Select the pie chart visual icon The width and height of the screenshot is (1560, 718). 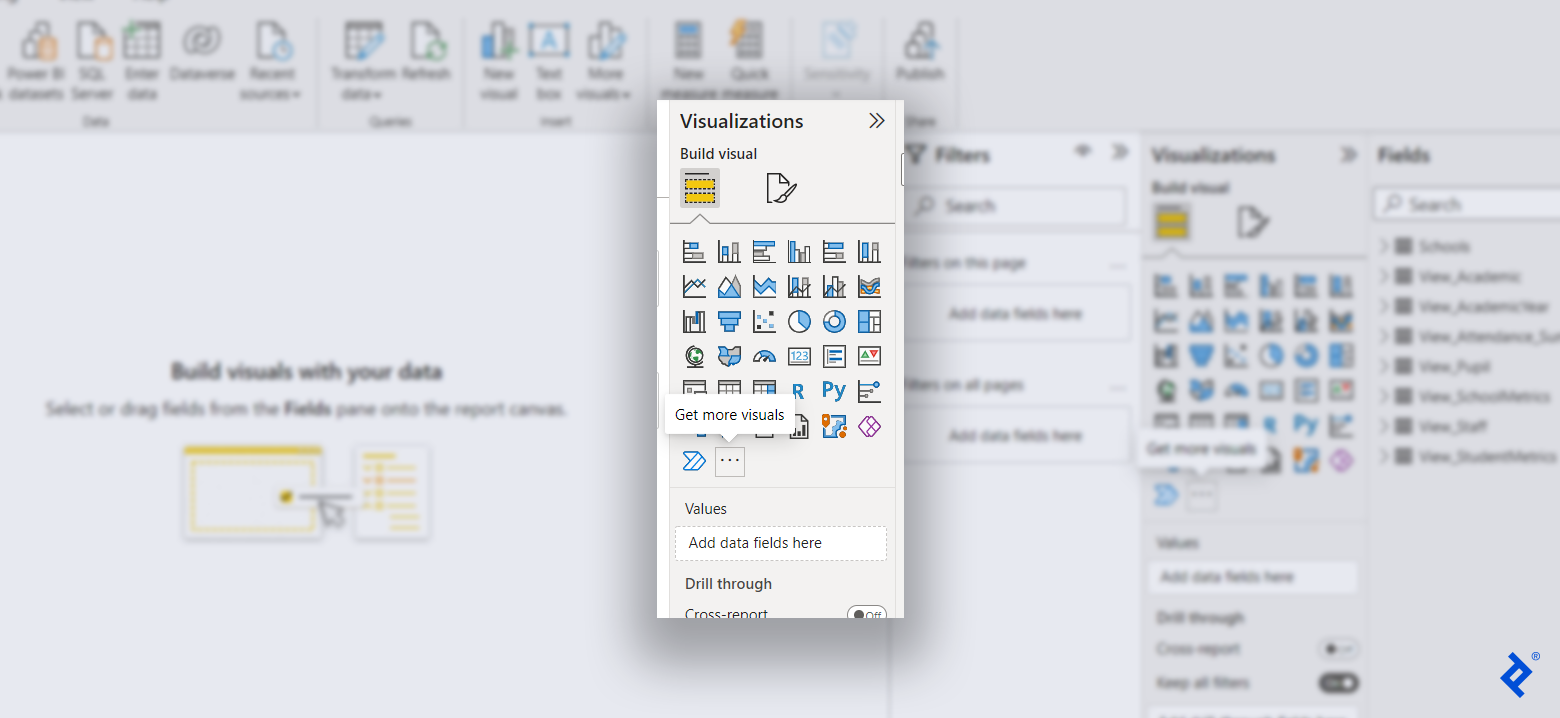(x=798, y=320)
